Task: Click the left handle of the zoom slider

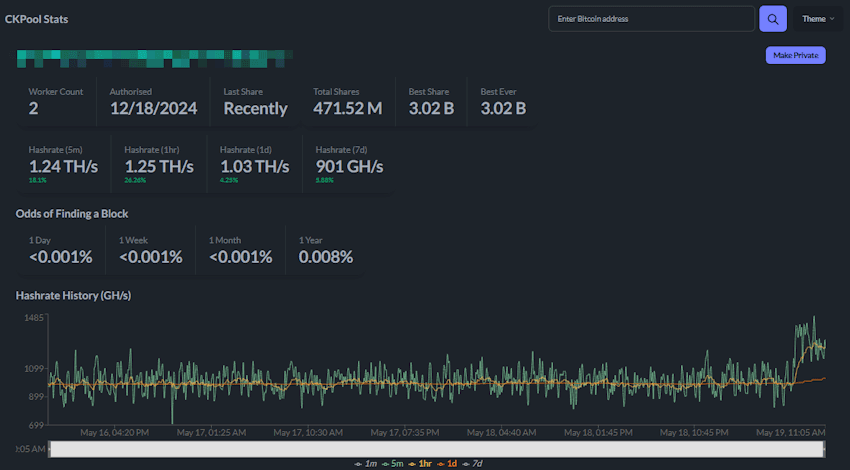Action: pyautogui.click(x=50, y=449)
